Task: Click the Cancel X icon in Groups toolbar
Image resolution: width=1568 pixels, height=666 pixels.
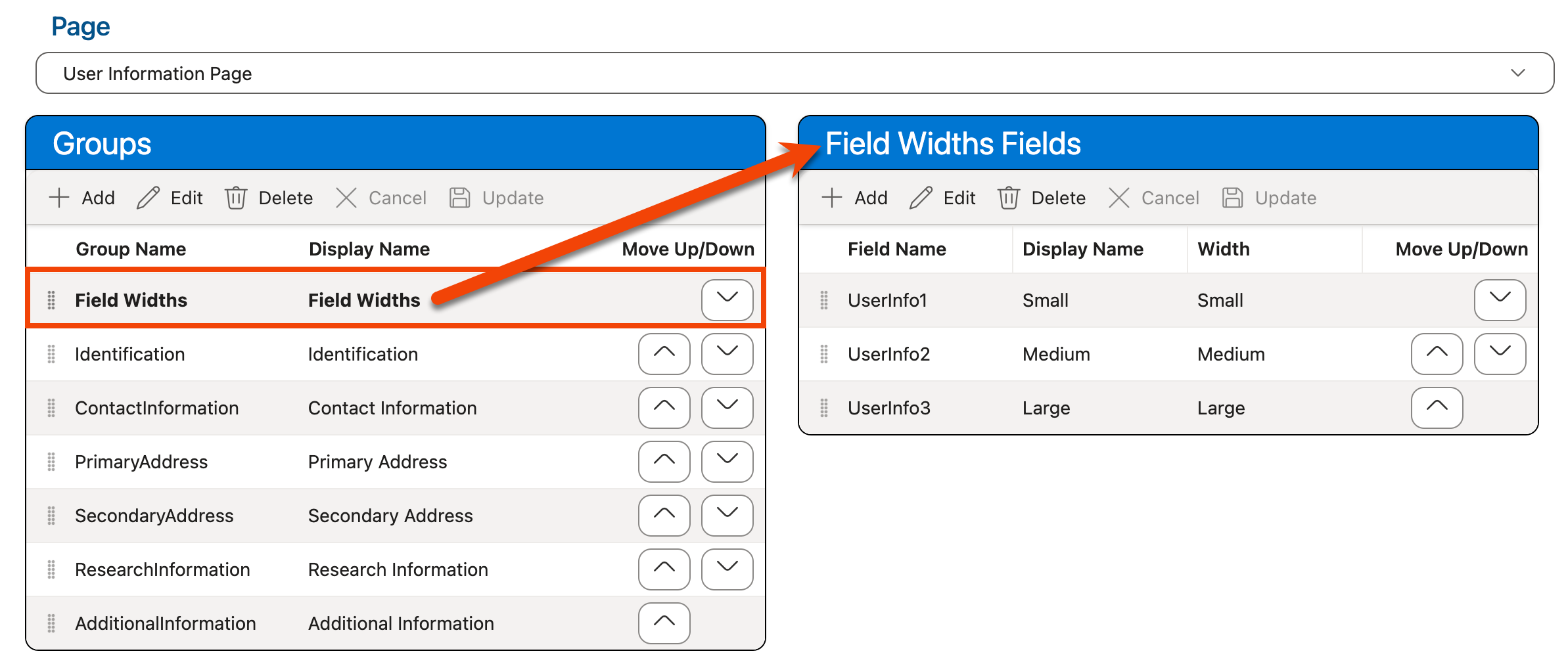Action: pos(347,198)
